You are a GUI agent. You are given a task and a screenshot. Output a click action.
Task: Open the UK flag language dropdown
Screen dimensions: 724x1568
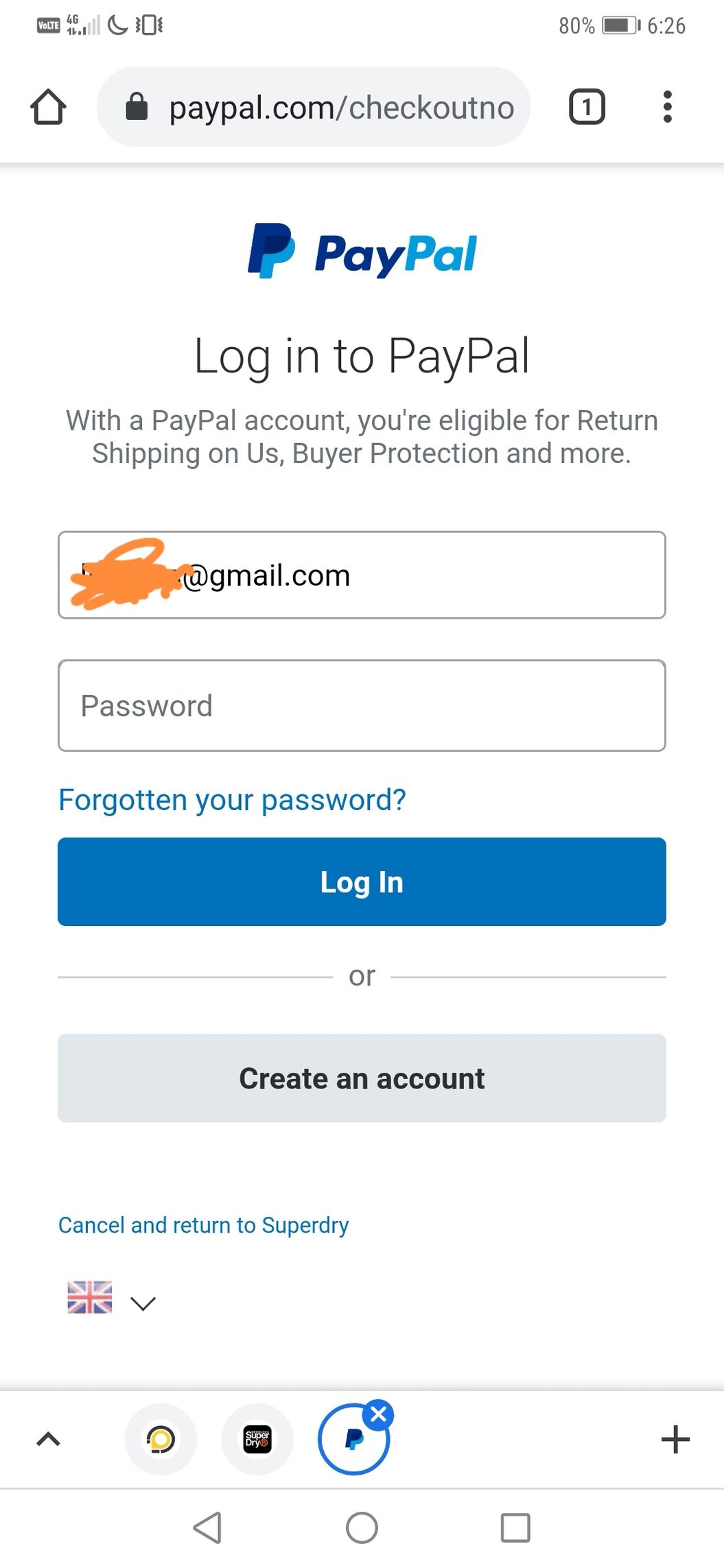point(90,1297)
